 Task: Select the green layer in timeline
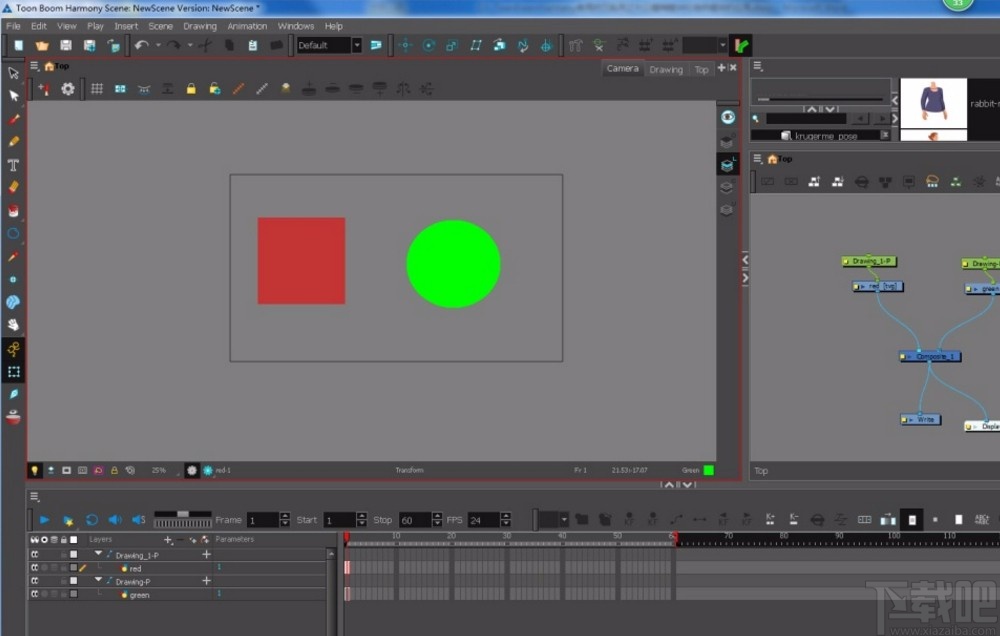(139, 594)
